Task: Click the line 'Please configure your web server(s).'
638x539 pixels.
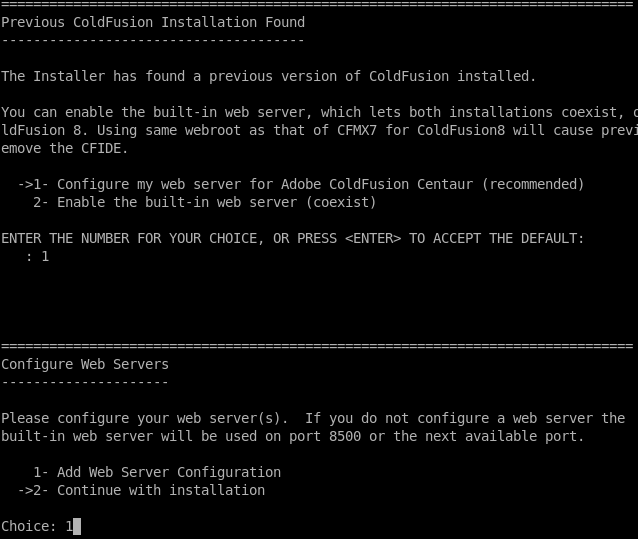Action: click(x=313, y=418)
